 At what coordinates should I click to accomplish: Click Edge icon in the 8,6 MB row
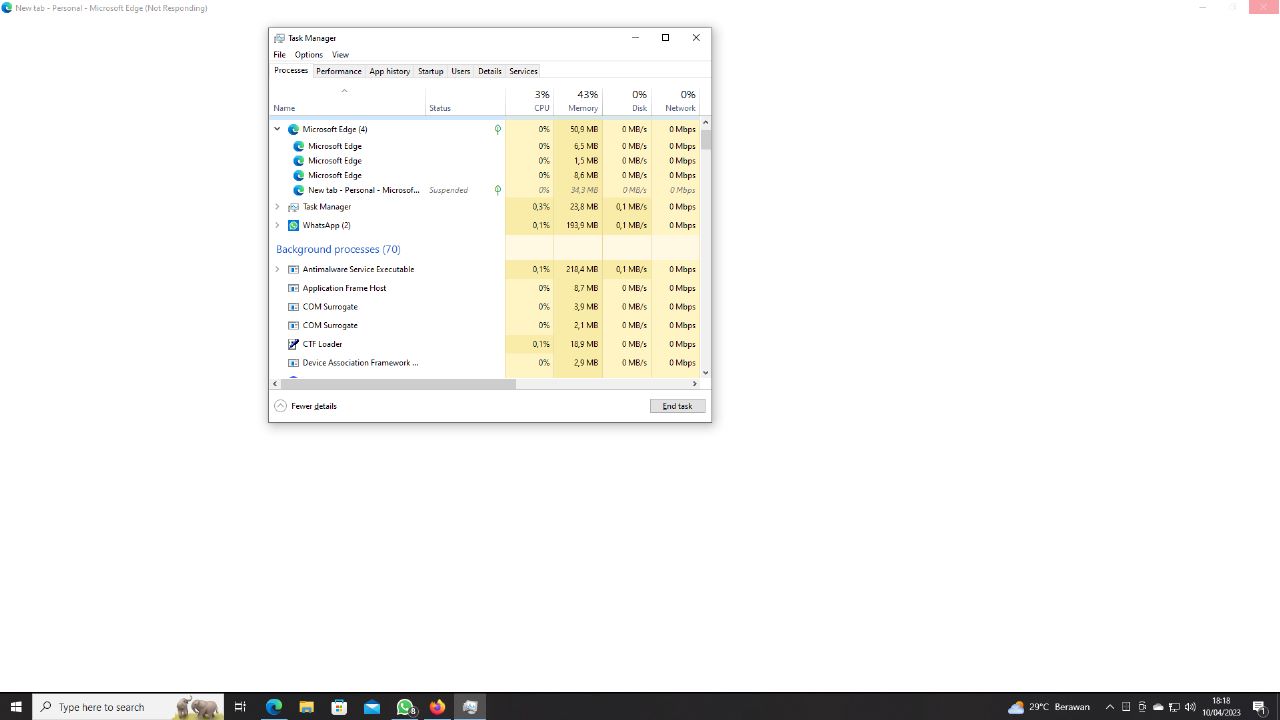(298, 175)
